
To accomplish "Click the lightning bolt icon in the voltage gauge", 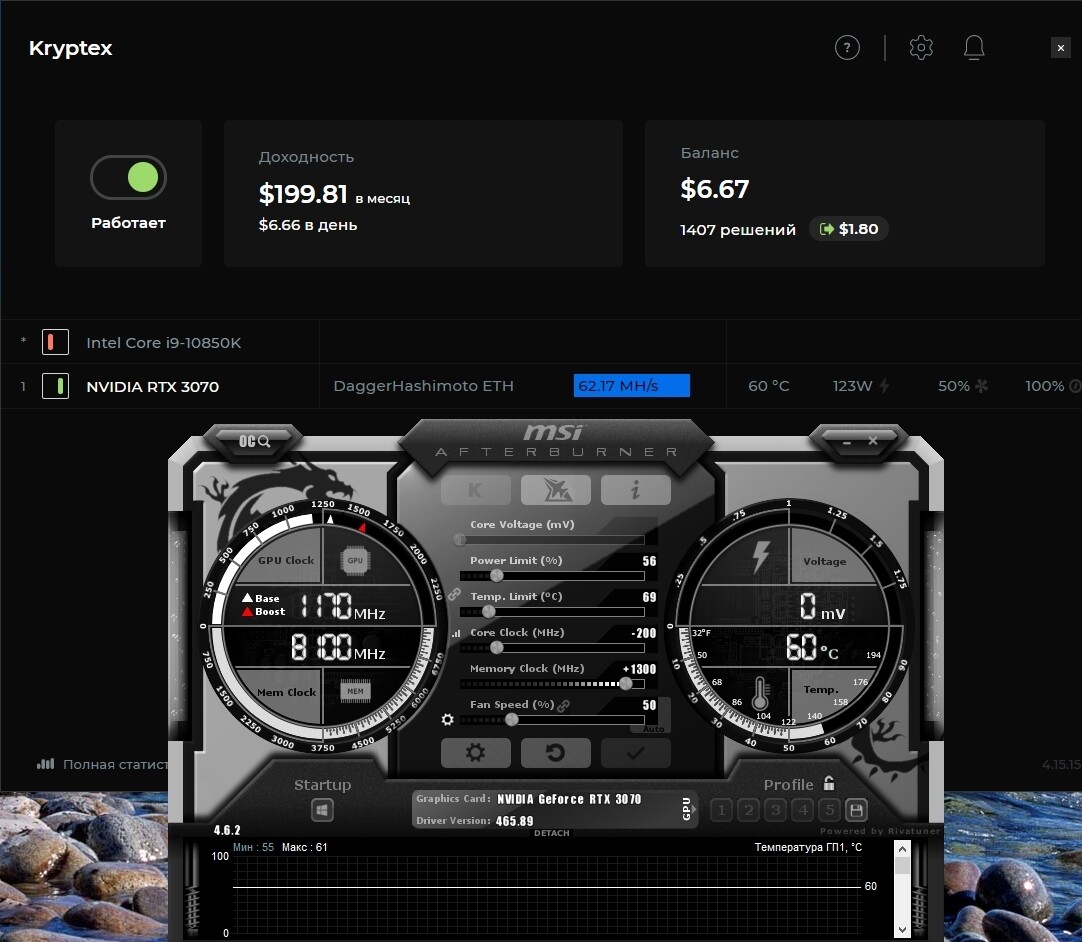I will [760, 556].
